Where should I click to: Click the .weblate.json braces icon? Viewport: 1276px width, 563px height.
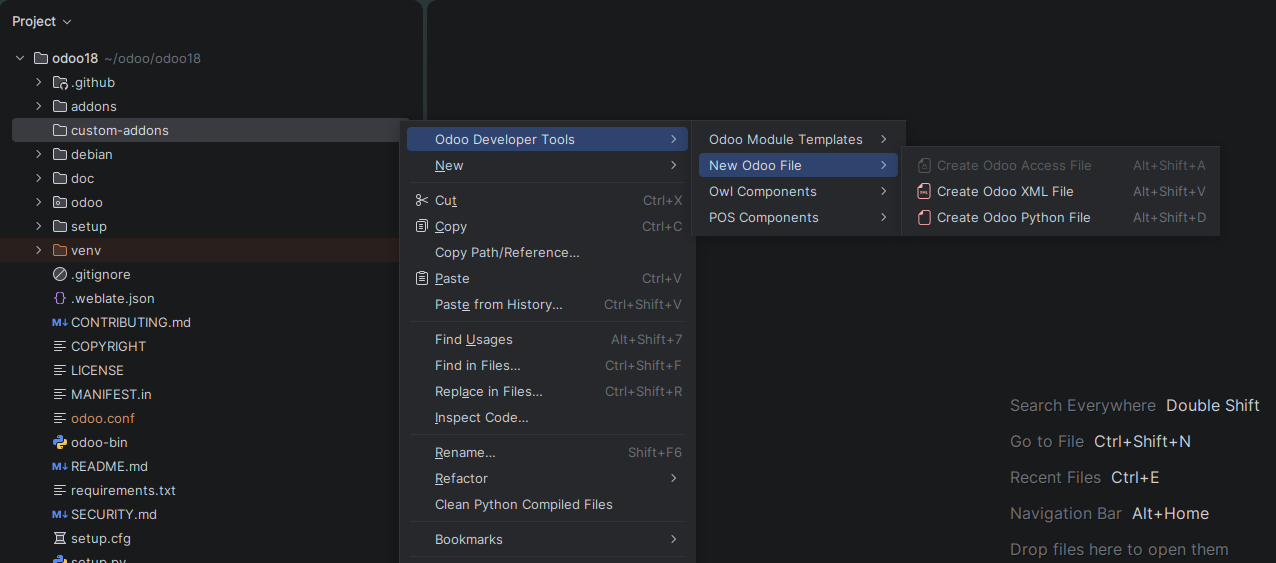(60, 298)
